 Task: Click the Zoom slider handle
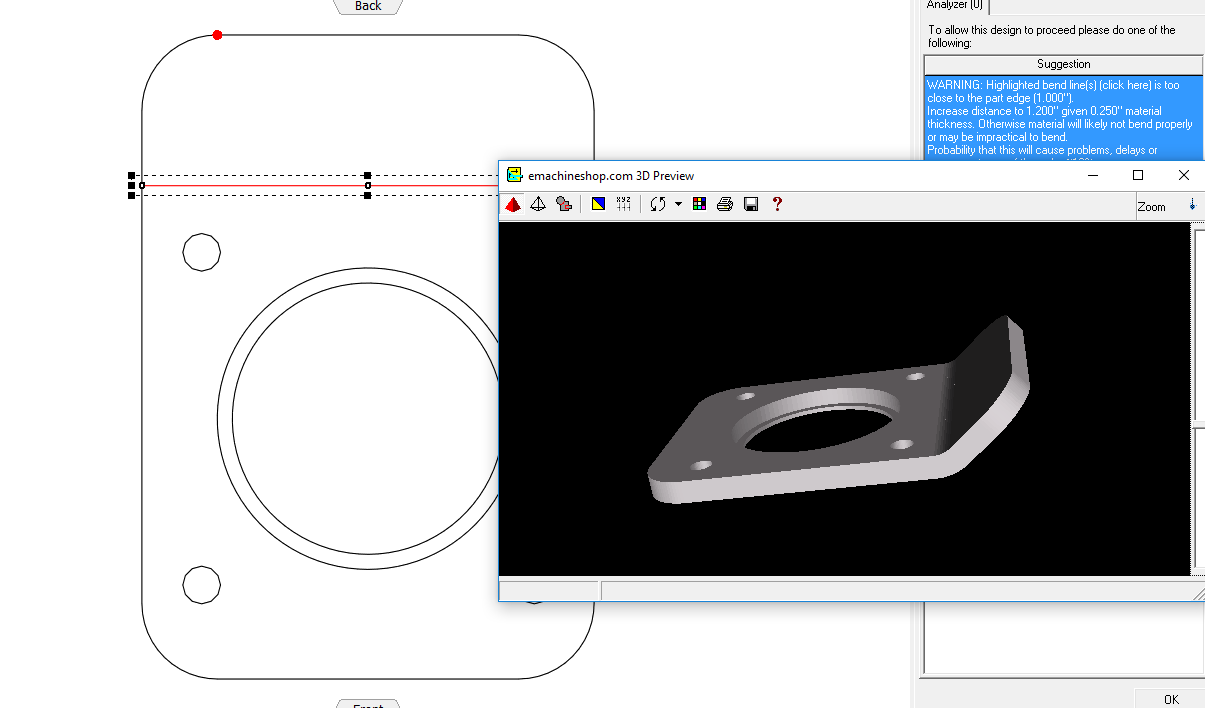1192,204
